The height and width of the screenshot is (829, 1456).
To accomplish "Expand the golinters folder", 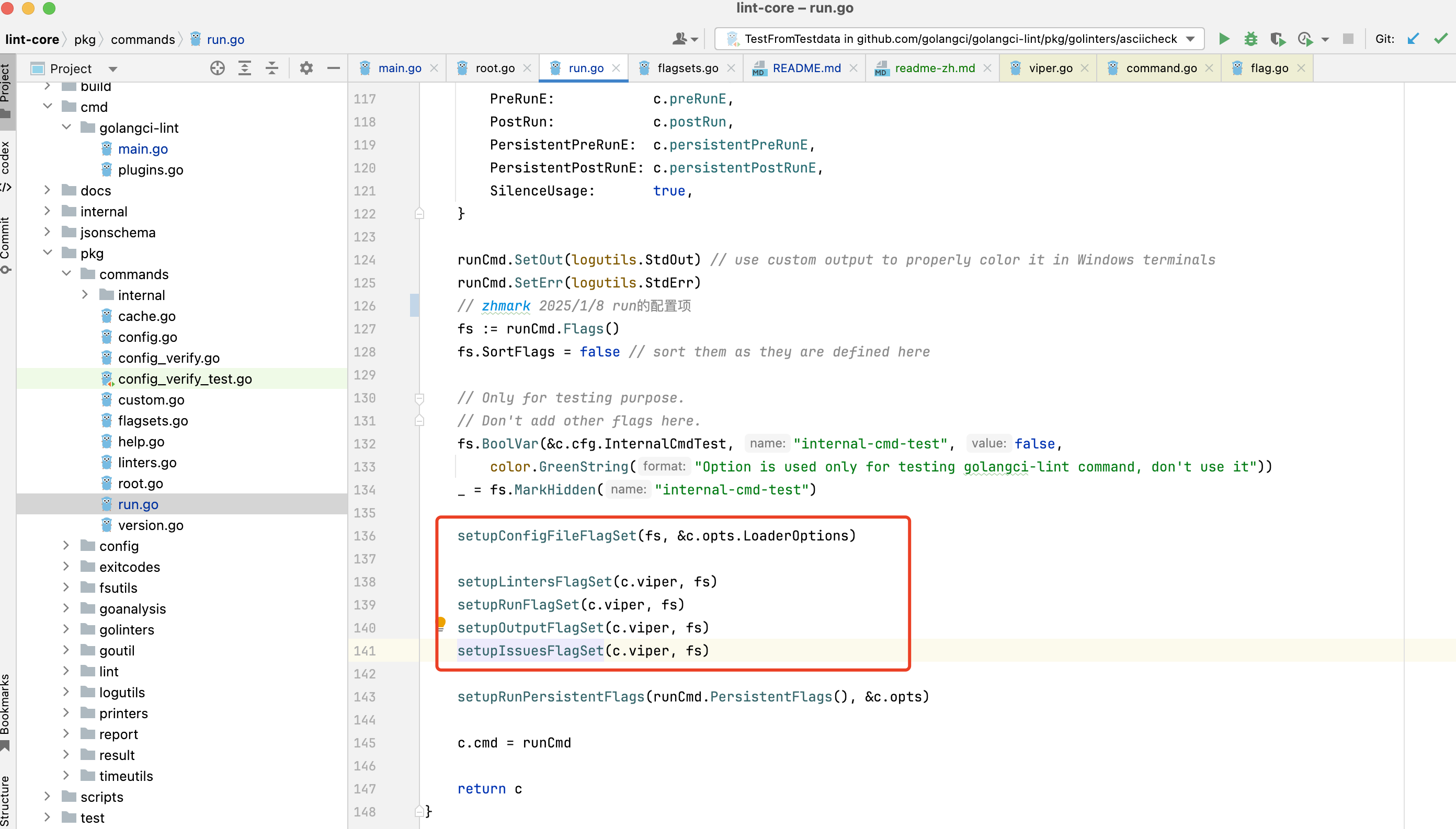I will coord(66,629).
